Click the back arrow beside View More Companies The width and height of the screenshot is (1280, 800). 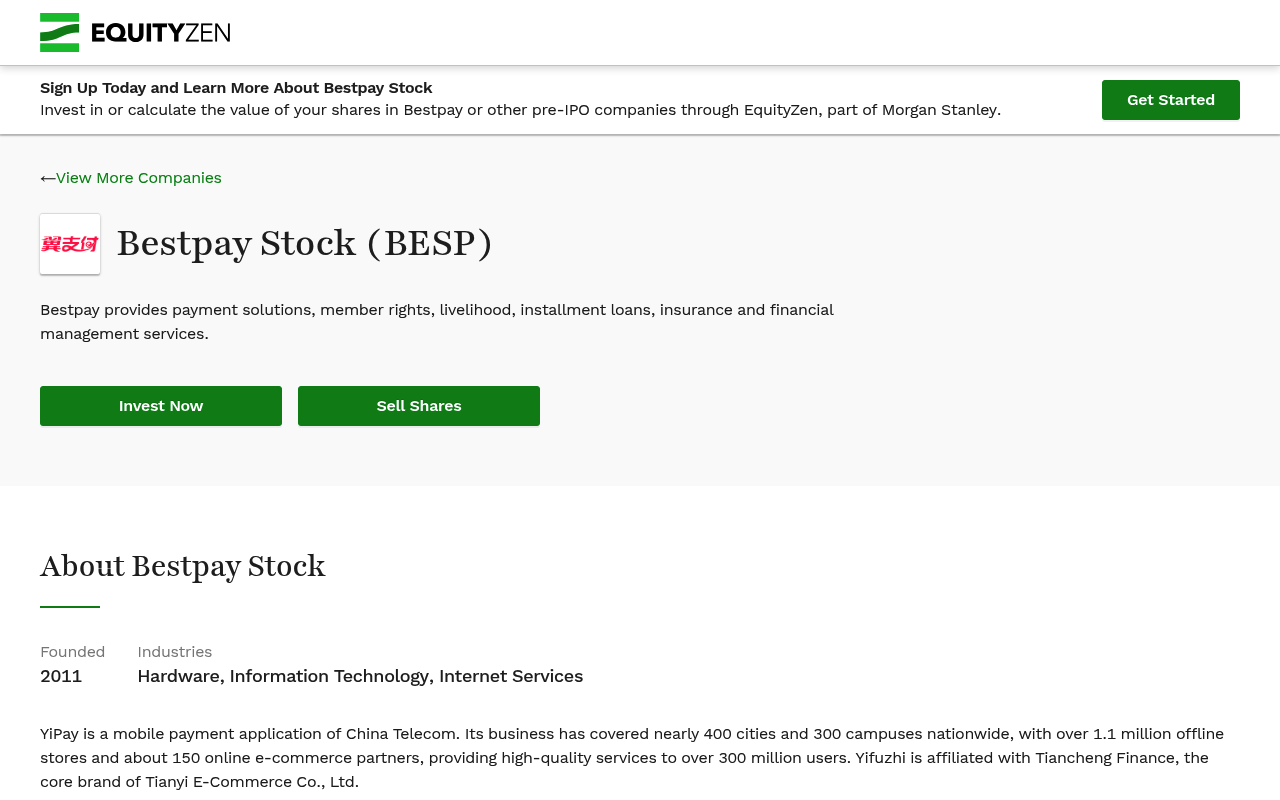pos(47,178)
